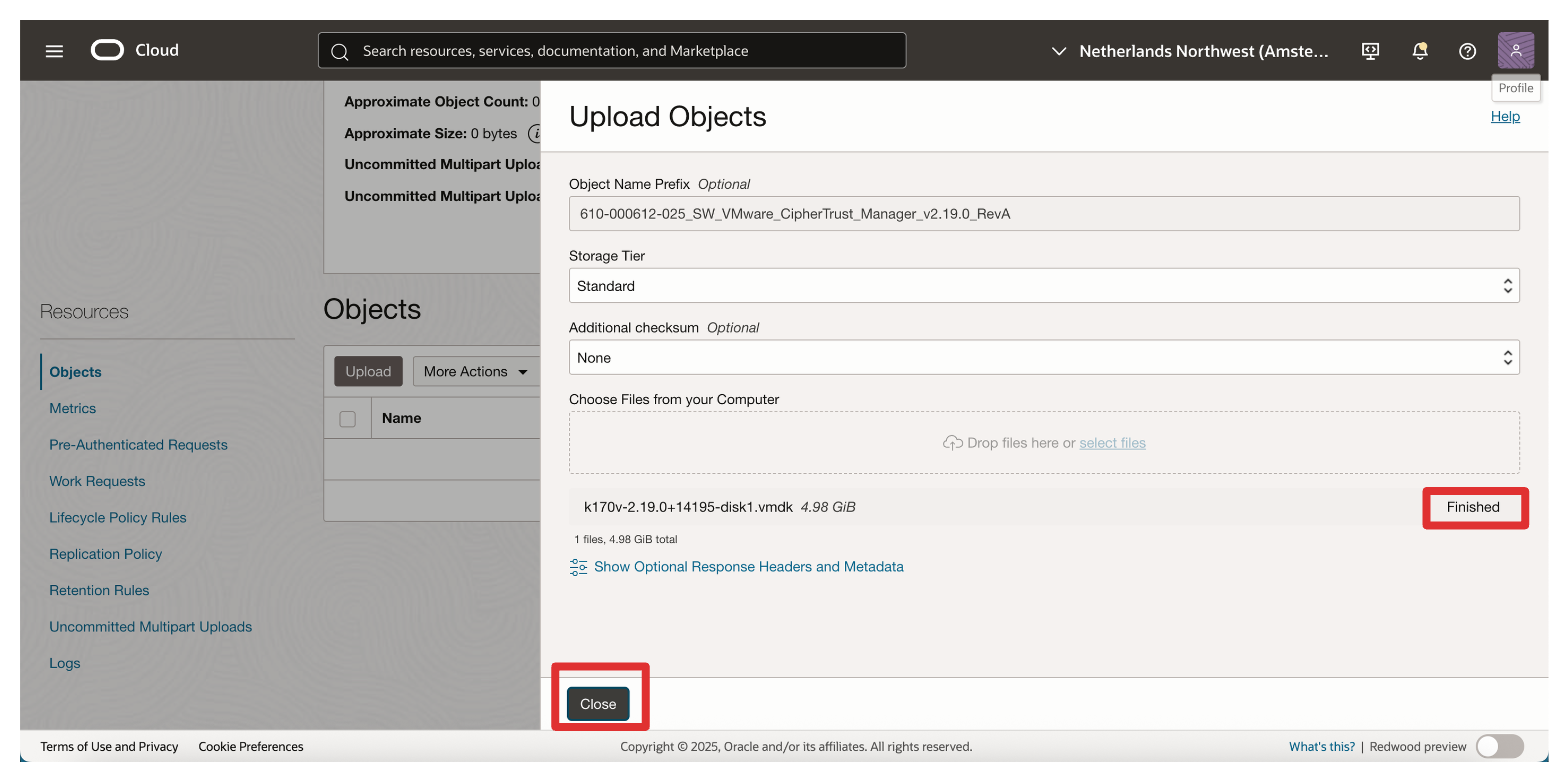Open the notifications bell
This screenshot has width=1568, height=782.
1419,51
